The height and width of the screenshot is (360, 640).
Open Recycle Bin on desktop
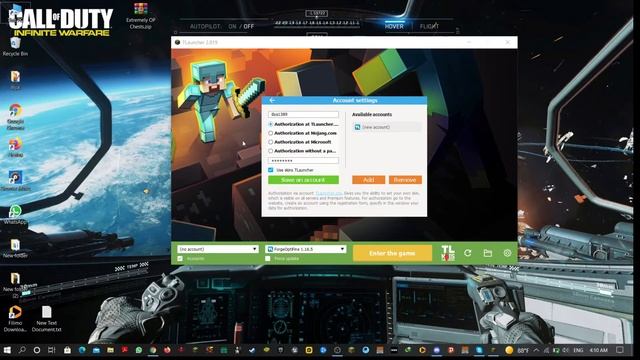point(15,47)
